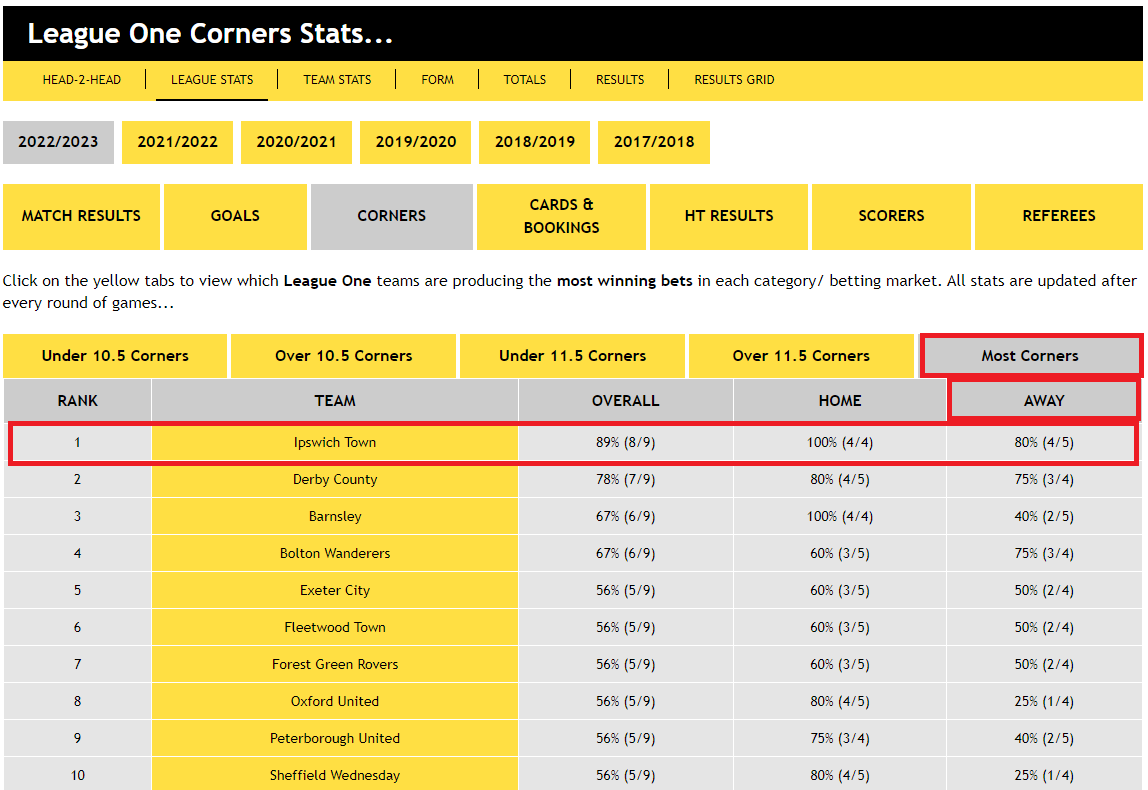This screenshot has height=790, width=1148.
Task: Click Bolton Wanderers' away 75% (3/4) cell
Action: (x=1044, y=554)
